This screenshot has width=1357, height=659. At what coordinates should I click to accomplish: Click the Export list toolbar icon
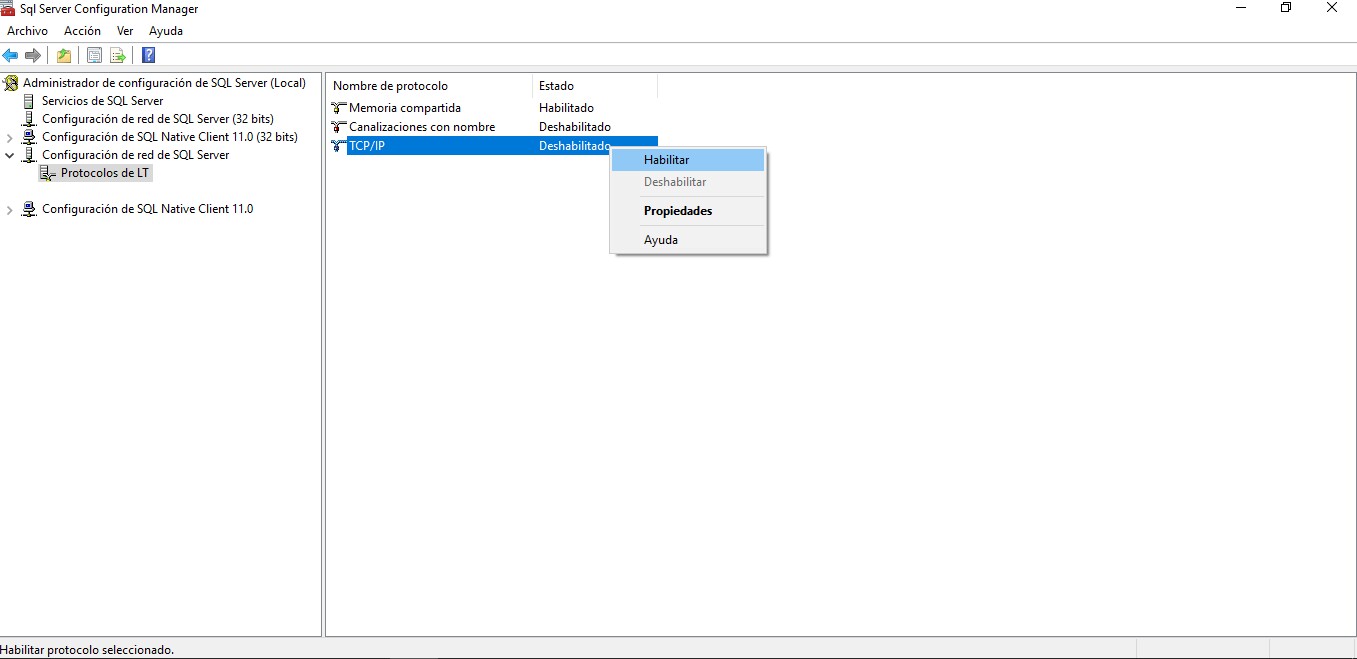(118, 55)
